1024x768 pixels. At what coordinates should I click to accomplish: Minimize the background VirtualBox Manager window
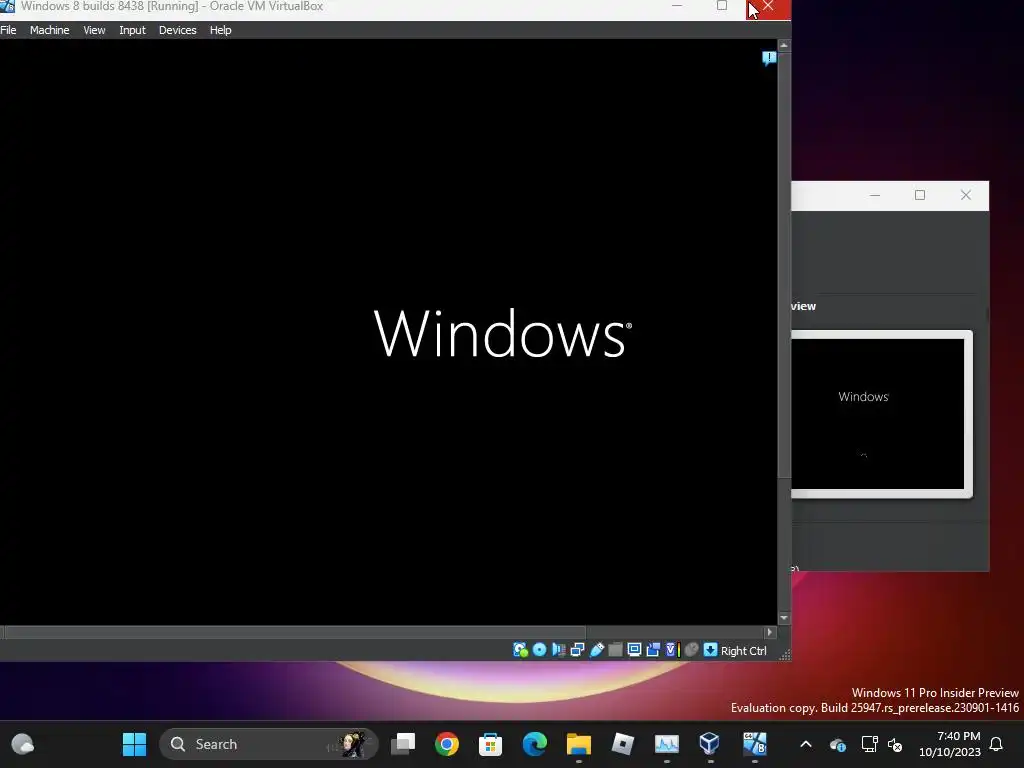point(875,195)
